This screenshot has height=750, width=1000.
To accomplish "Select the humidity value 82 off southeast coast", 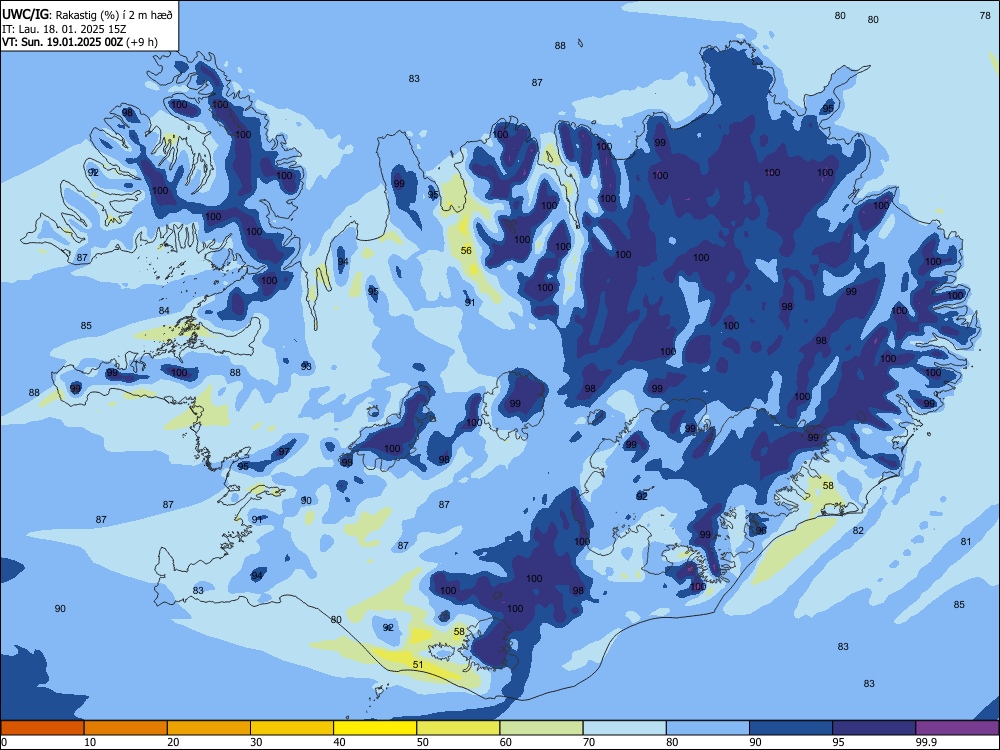I will 858,531.
